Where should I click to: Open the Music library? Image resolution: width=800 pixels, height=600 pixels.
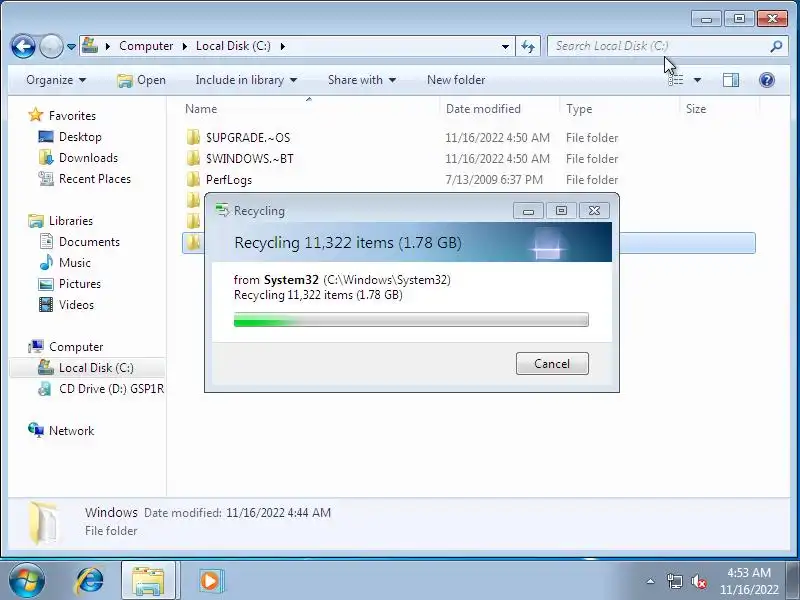(74, 263)
